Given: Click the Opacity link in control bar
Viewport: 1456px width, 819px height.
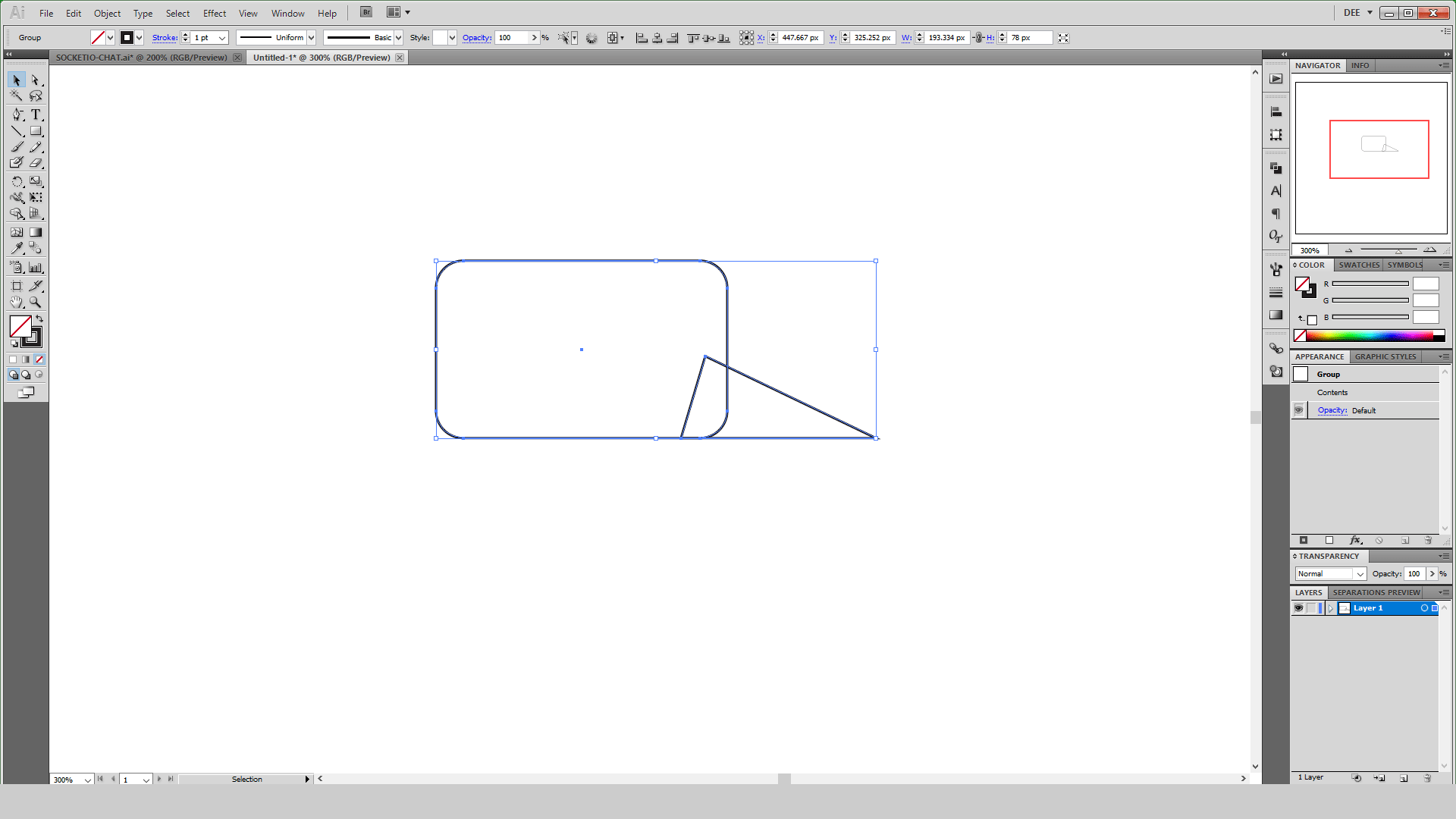Looking at the screenshot, I should click(x=476, y=38).
